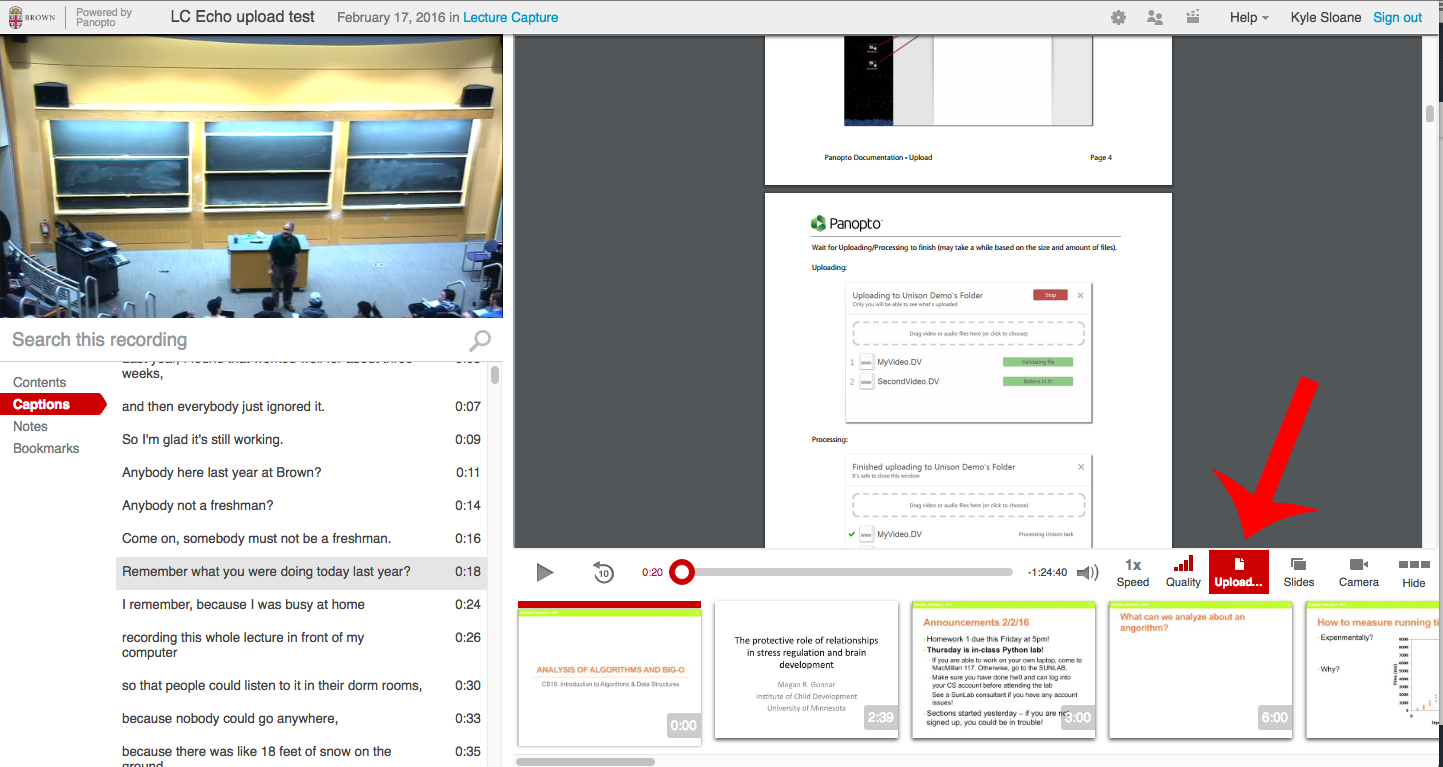The image size is (1443, 767).
Task: Click the search magnifier icon
Action: [x=480, y=340]
